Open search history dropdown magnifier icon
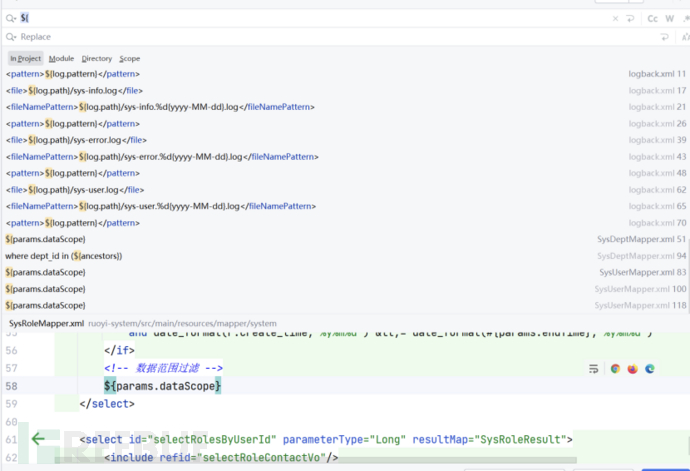 click(11, 18)
